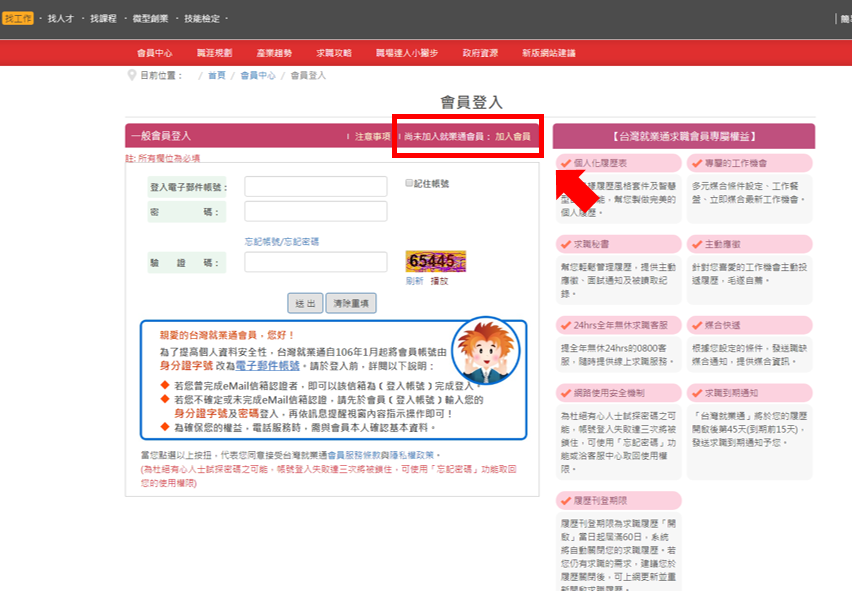852x591 pixels.
Task: Open 政府資源 navigation item
Action: (480, 53)
